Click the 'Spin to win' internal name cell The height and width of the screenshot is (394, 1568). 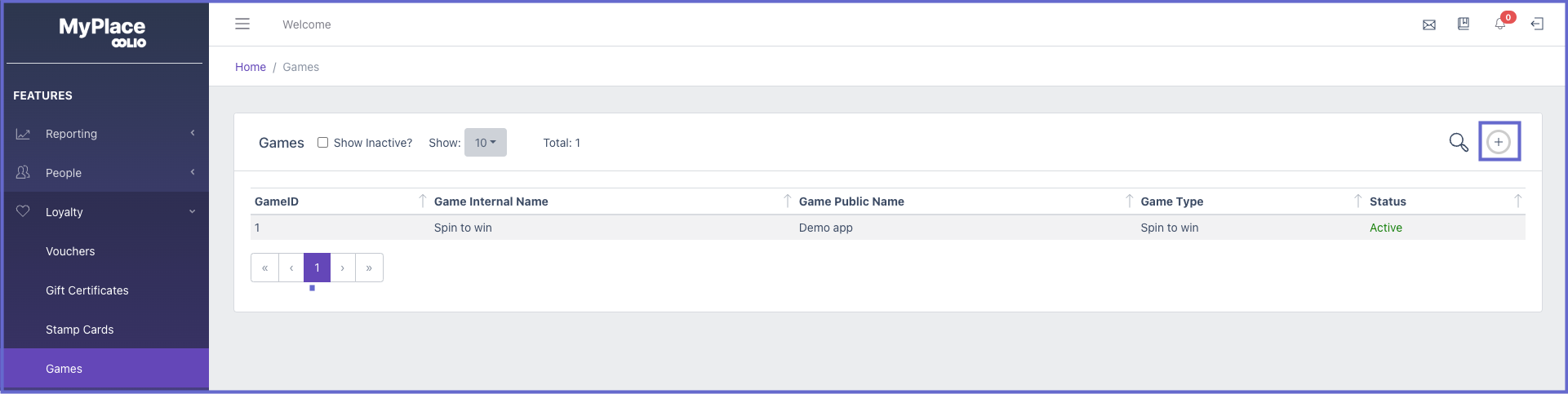(463, 228)
